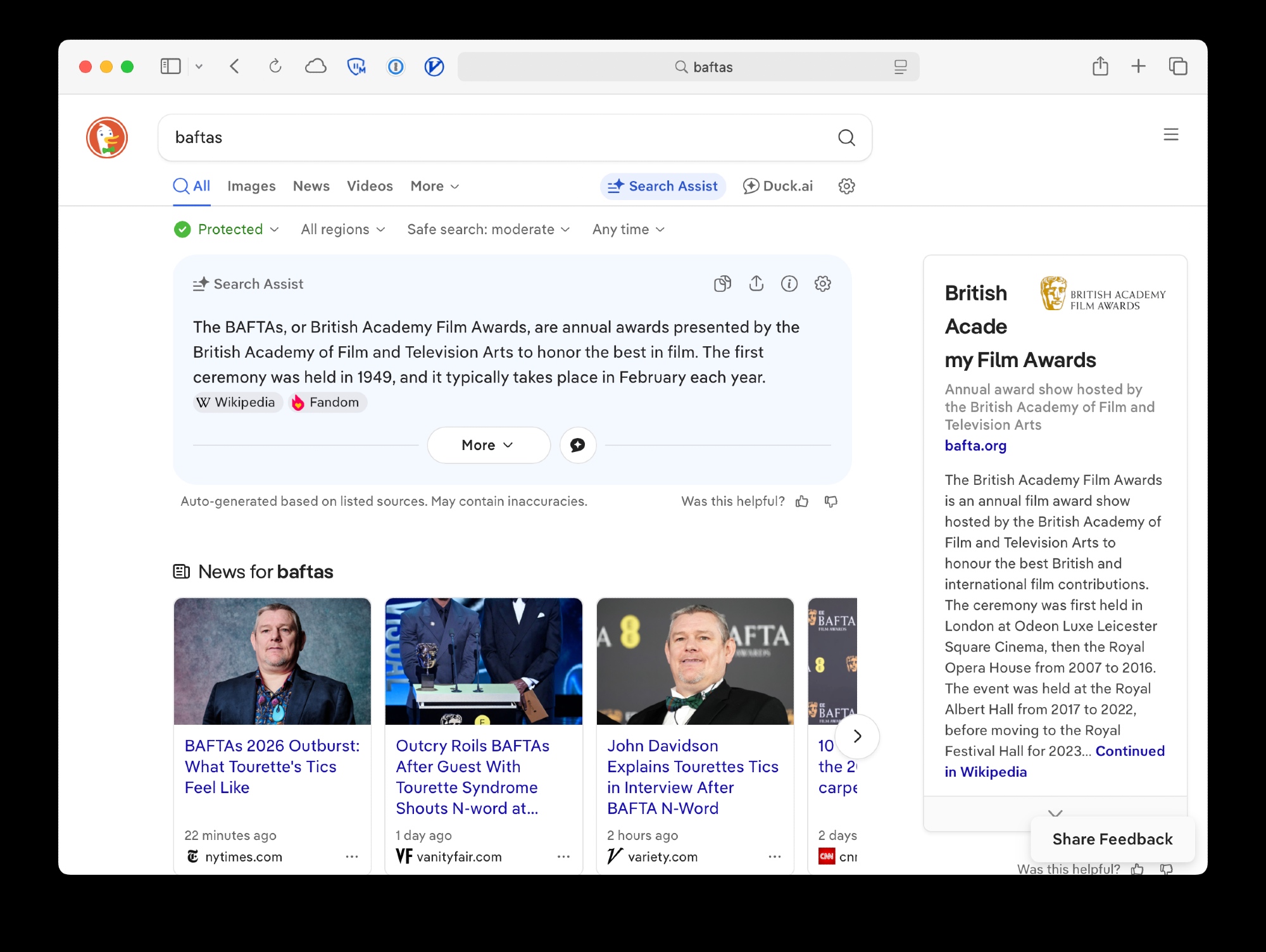
Task: Open the bafta.org link
Action: point(975,446)
